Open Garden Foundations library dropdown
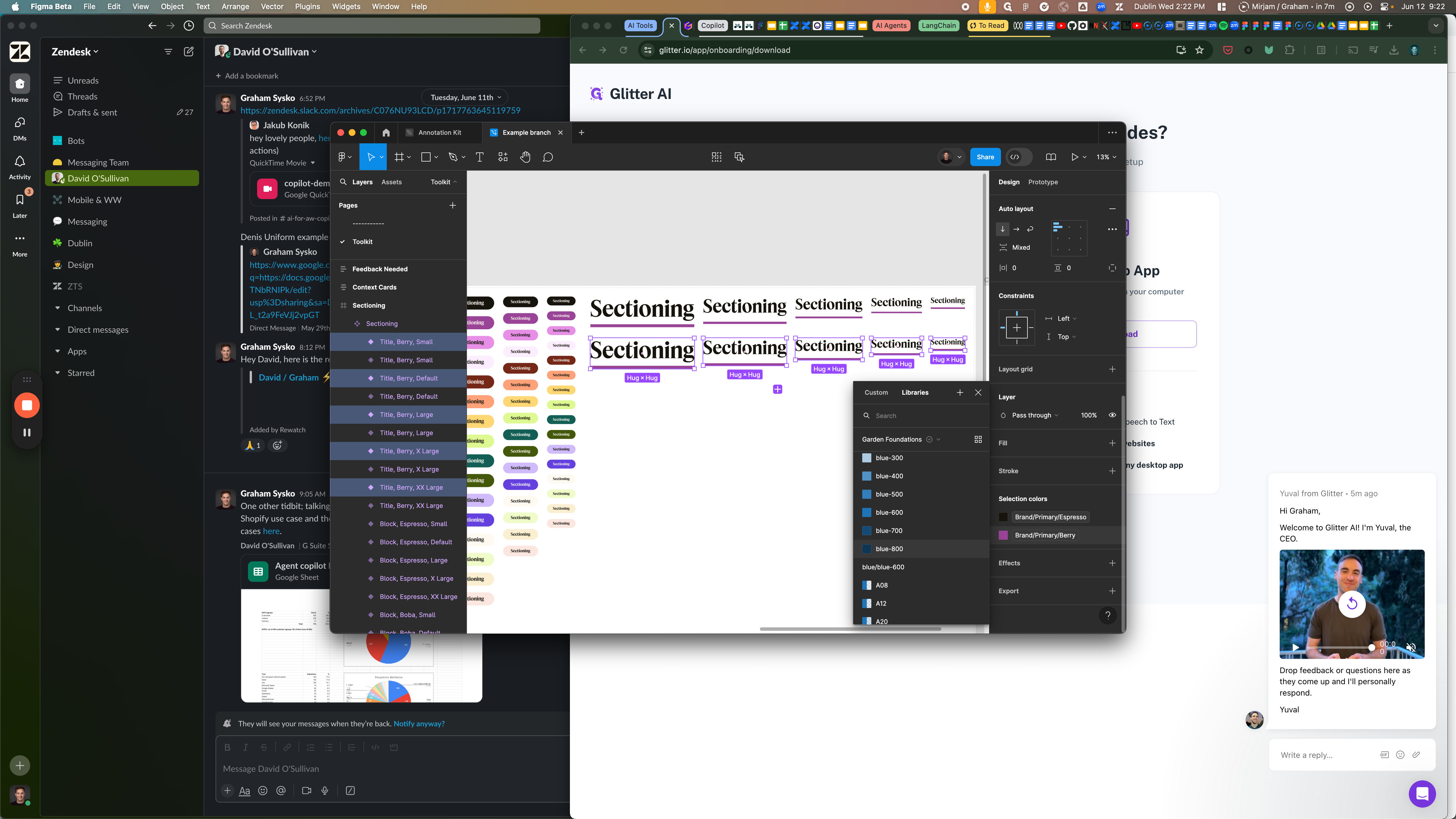1456x819 pixels. click(901, 439)
